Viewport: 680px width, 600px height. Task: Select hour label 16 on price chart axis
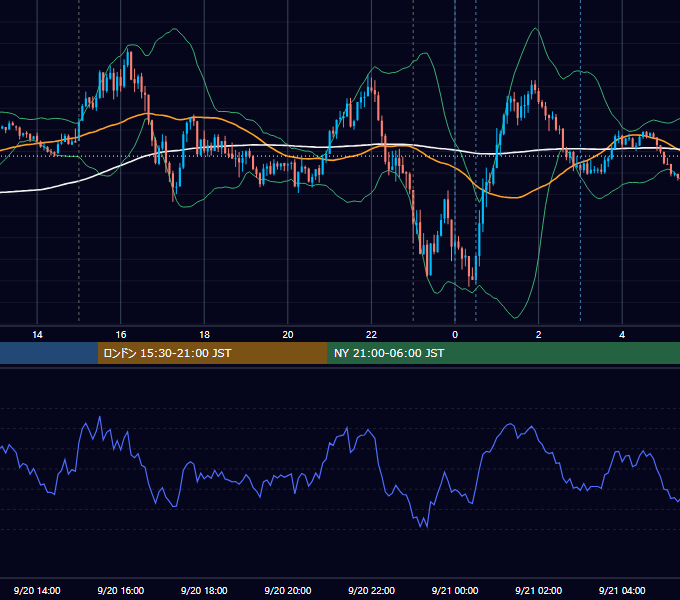[121, 335]
